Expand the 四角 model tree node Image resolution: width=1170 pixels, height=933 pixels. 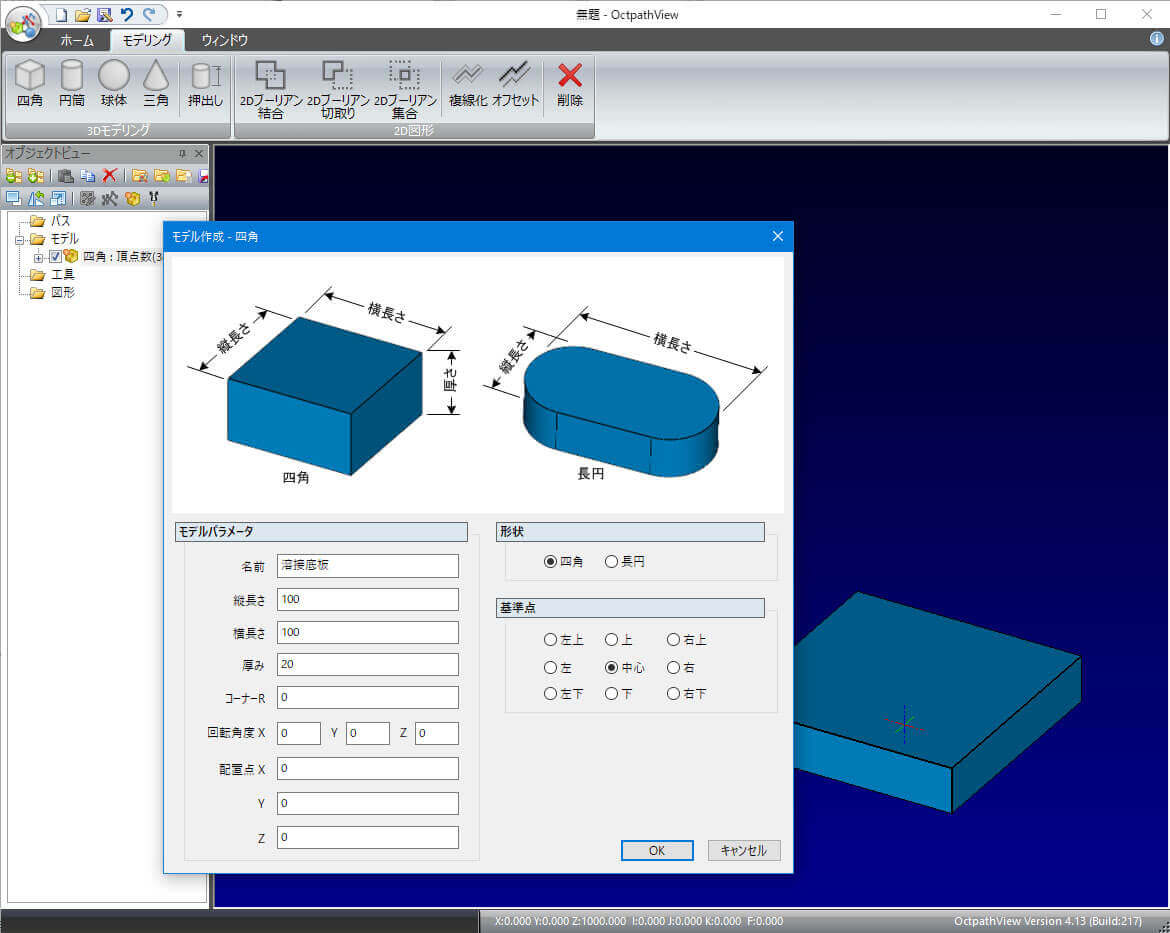coord(38,257)
